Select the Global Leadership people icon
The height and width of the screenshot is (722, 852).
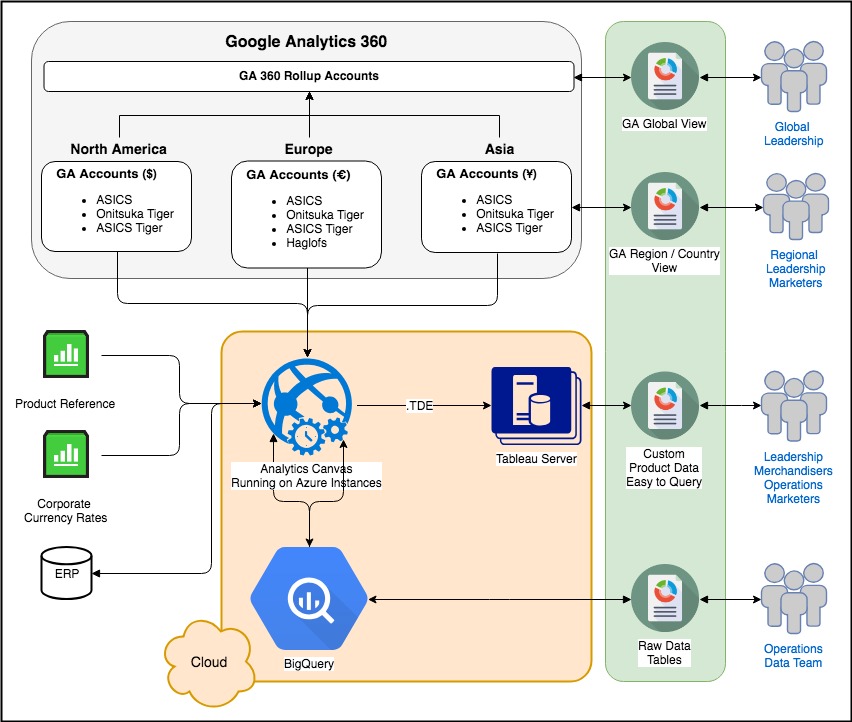click(x=794, y=76)
